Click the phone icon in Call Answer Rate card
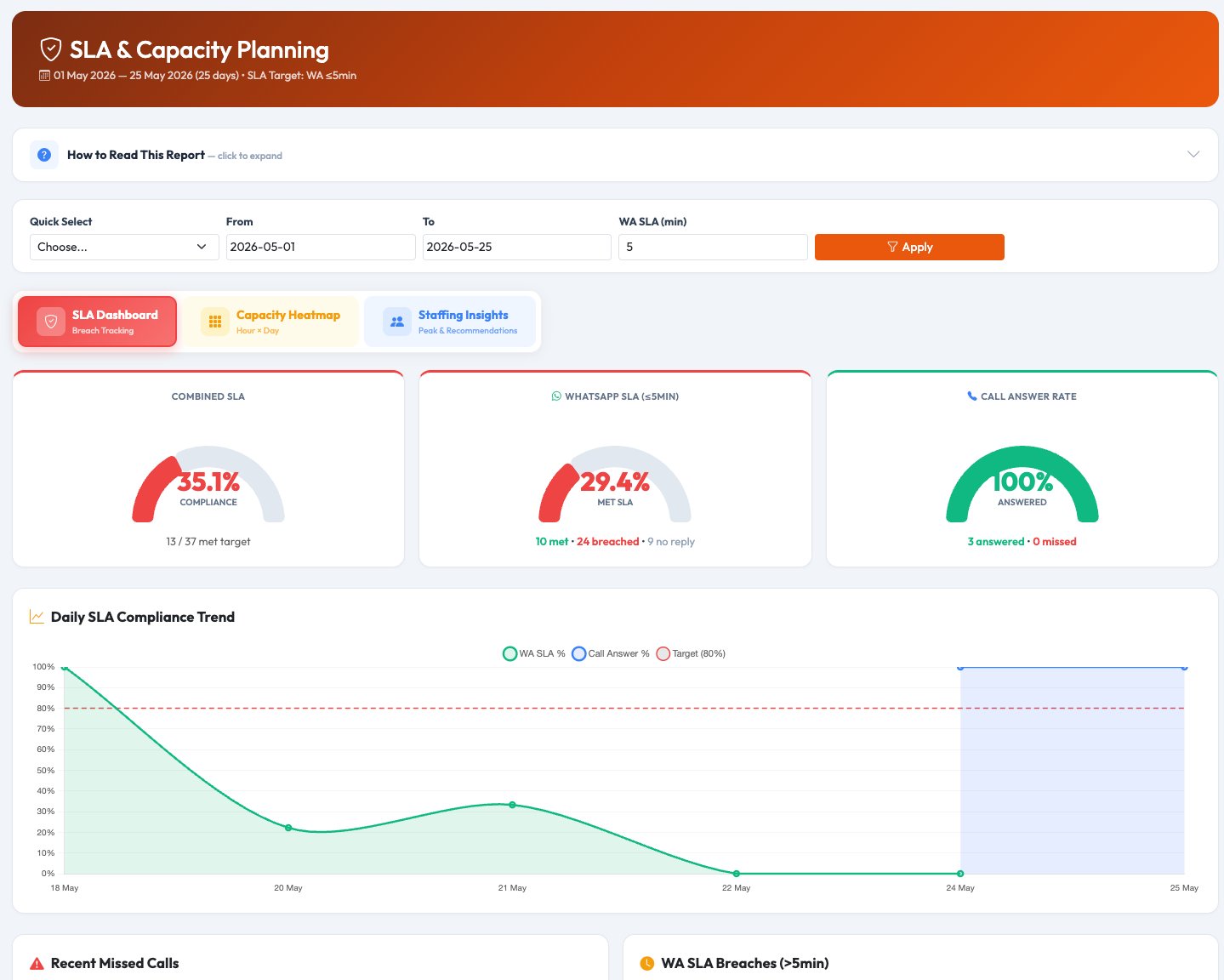1224x980 pixels. [972, 396]
